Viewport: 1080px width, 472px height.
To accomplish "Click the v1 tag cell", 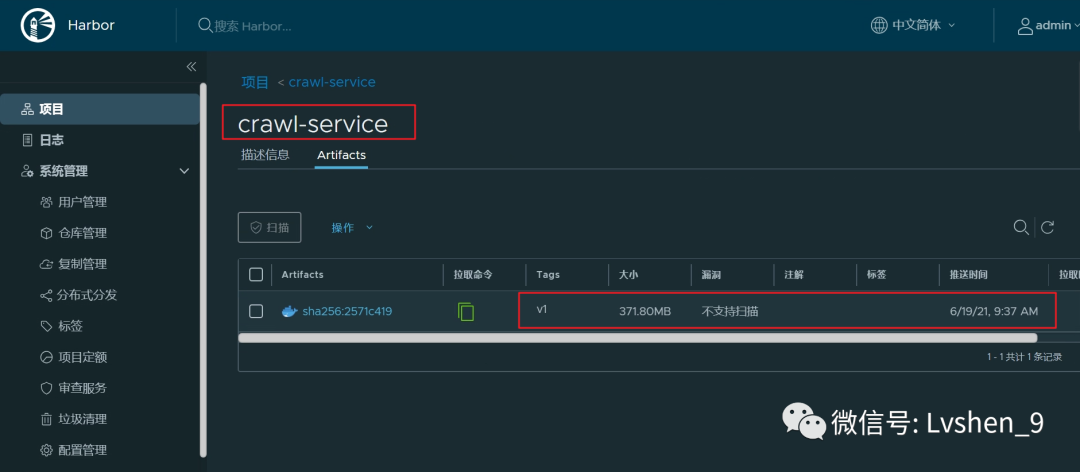I will (x=541, y=310).
